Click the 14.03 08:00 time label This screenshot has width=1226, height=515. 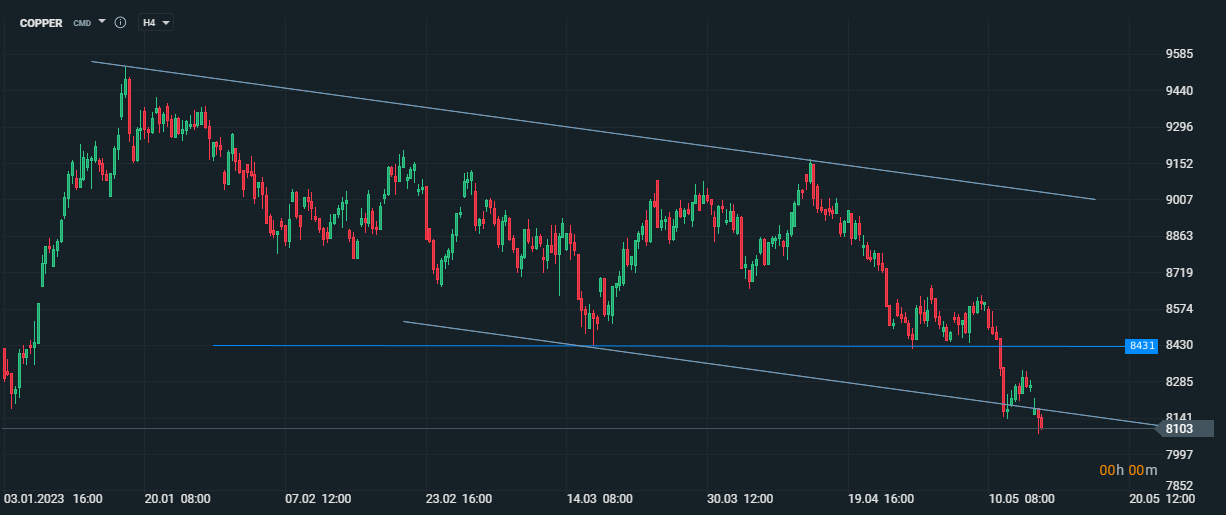point(600,497)
